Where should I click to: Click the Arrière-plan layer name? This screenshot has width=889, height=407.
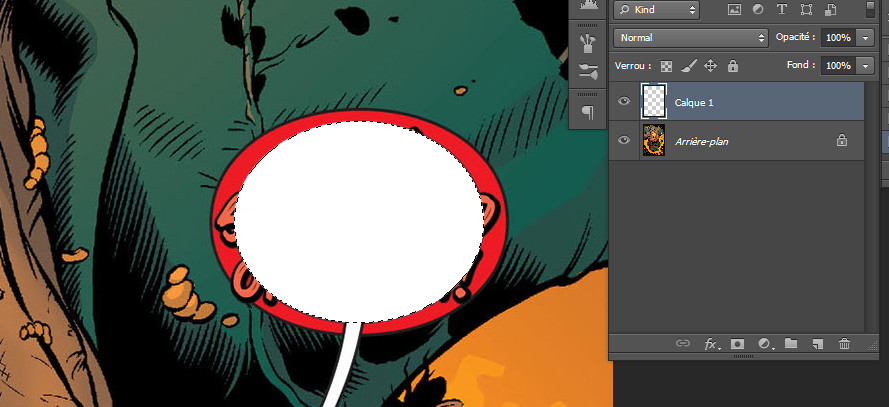click(701, 142)
